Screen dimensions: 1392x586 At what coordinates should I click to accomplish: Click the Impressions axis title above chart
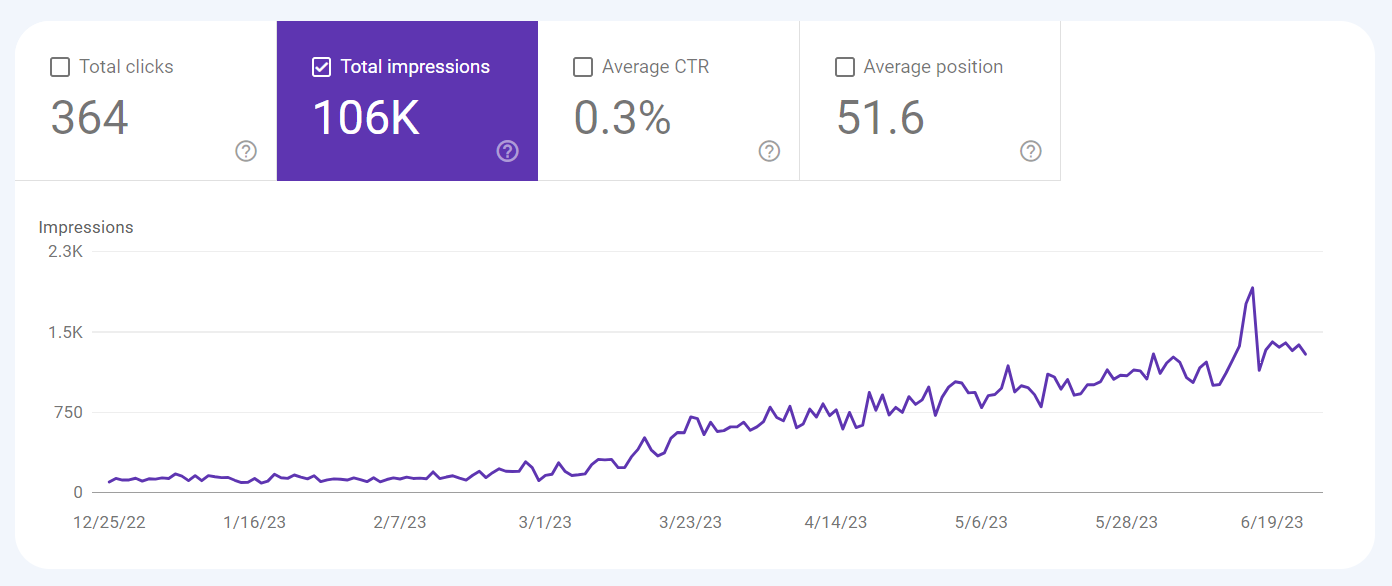86,227
